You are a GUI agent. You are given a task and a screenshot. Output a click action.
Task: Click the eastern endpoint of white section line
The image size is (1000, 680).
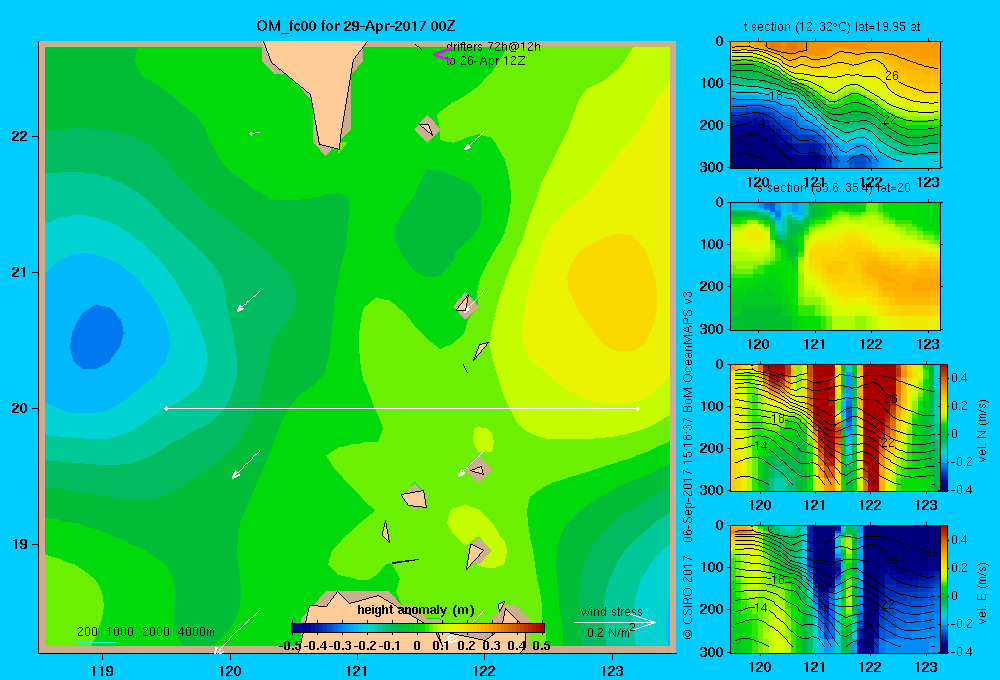point(638,408)
